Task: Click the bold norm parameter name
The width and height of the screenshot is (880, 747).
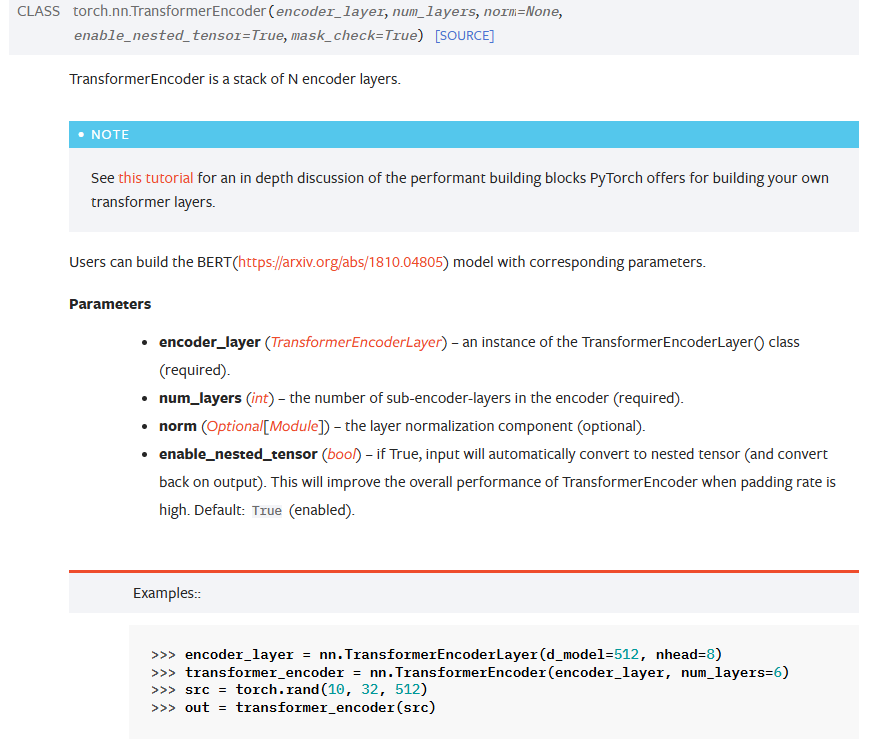Action: tap(178, 426)
